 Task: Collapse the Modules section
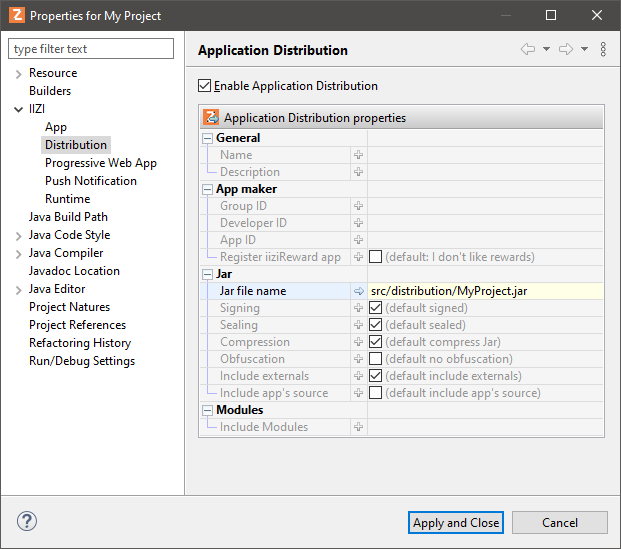click(x=208, y=410)
